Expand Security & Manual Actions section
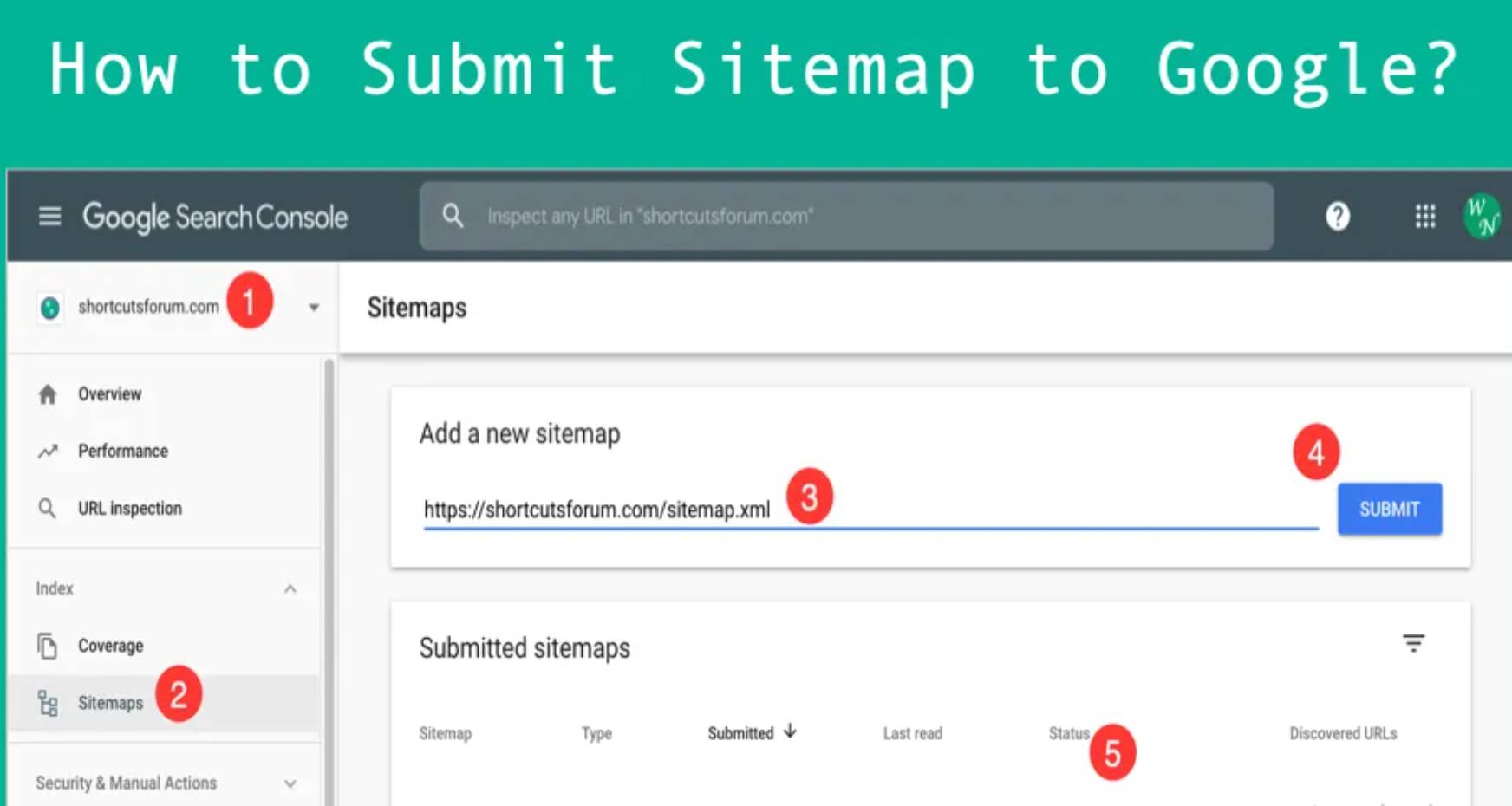Viewport: 1512px width, 806px height. coord(290,783)
